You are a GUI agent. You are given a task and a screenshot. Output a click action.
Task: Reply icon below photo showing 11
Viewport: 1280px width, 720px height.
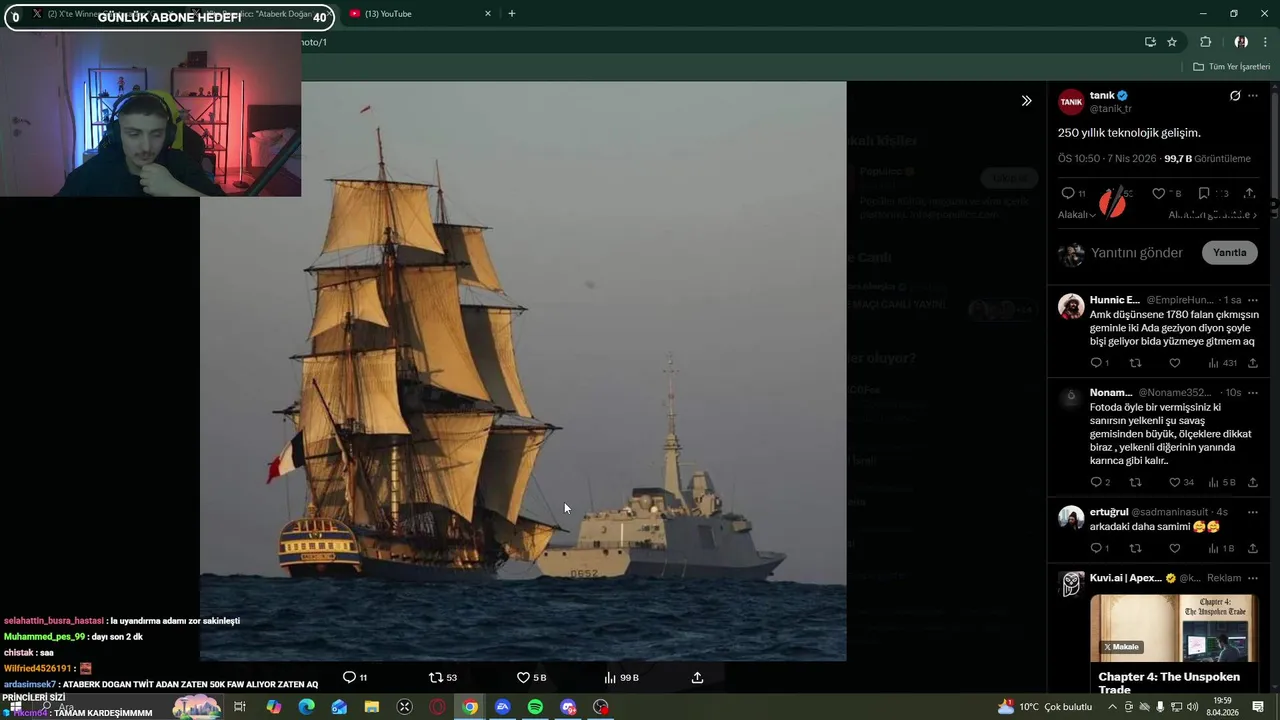(349, 677)
